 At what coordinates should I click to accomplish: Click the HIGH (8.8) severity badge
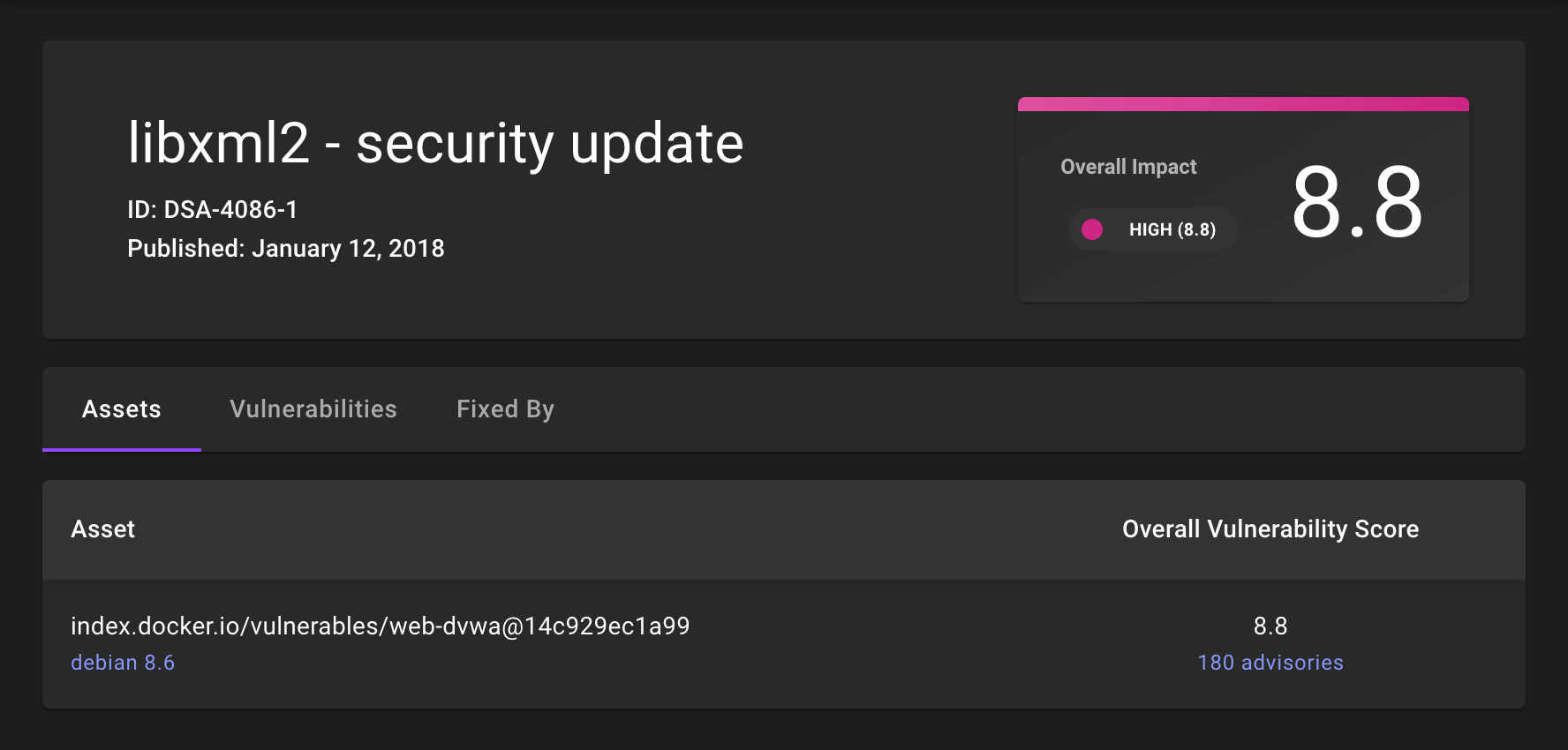(1153, 229)
